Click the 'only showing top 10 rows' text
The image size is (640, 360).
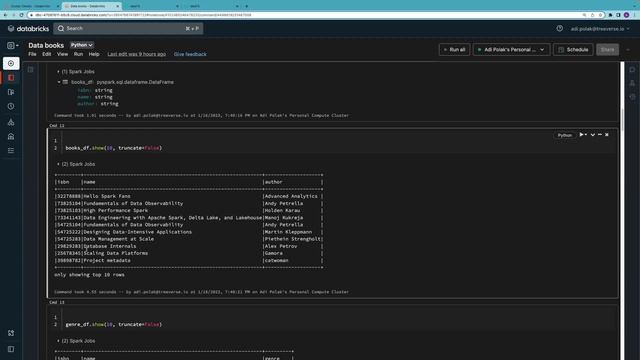[89, 275]
